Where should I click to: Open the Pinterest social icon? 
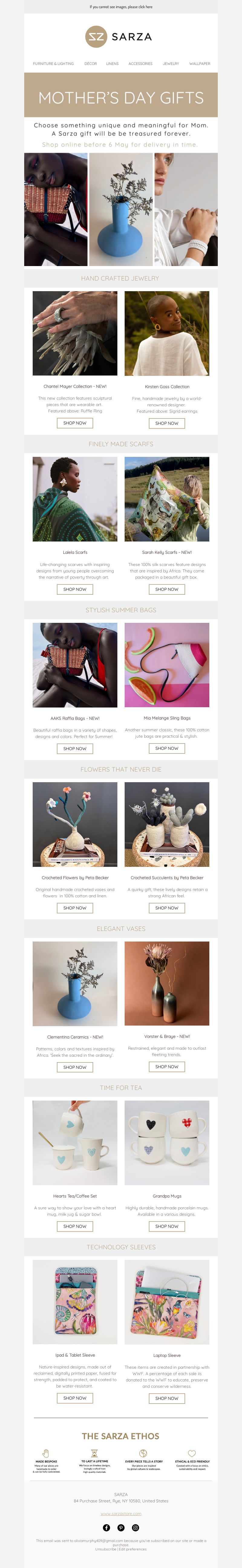pyautogui.click(x=121, y=1527)
